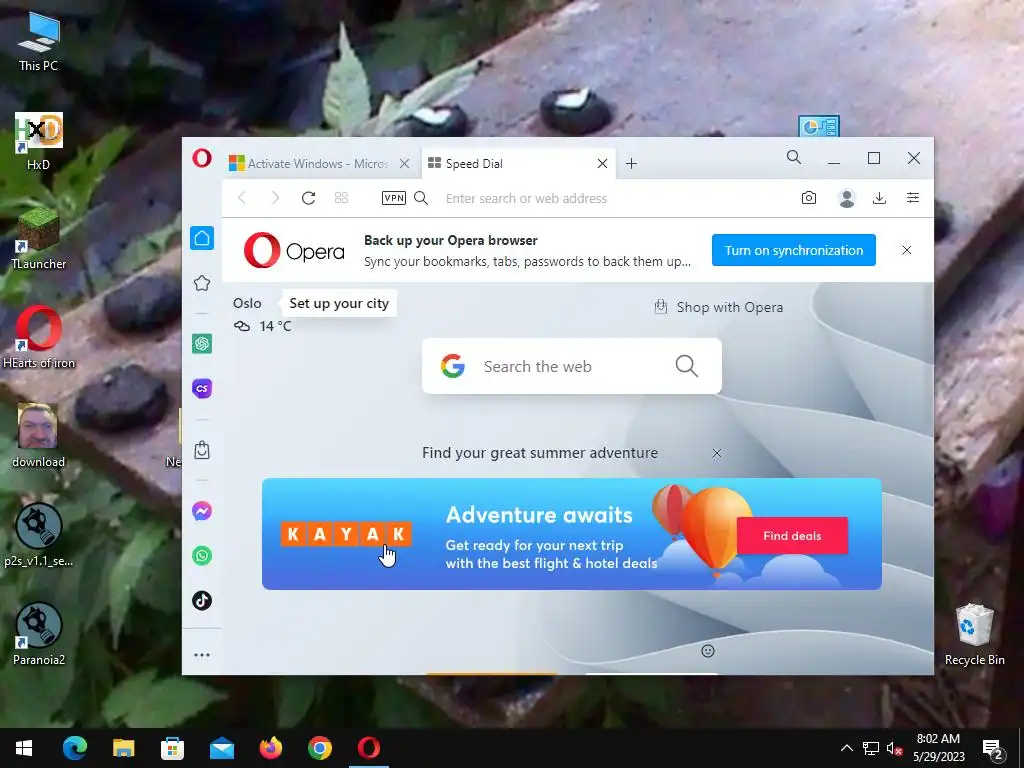The height and width of the screenshot is (768, 1024).
Task: Select the This PC desktop icon
Action: 39,42
